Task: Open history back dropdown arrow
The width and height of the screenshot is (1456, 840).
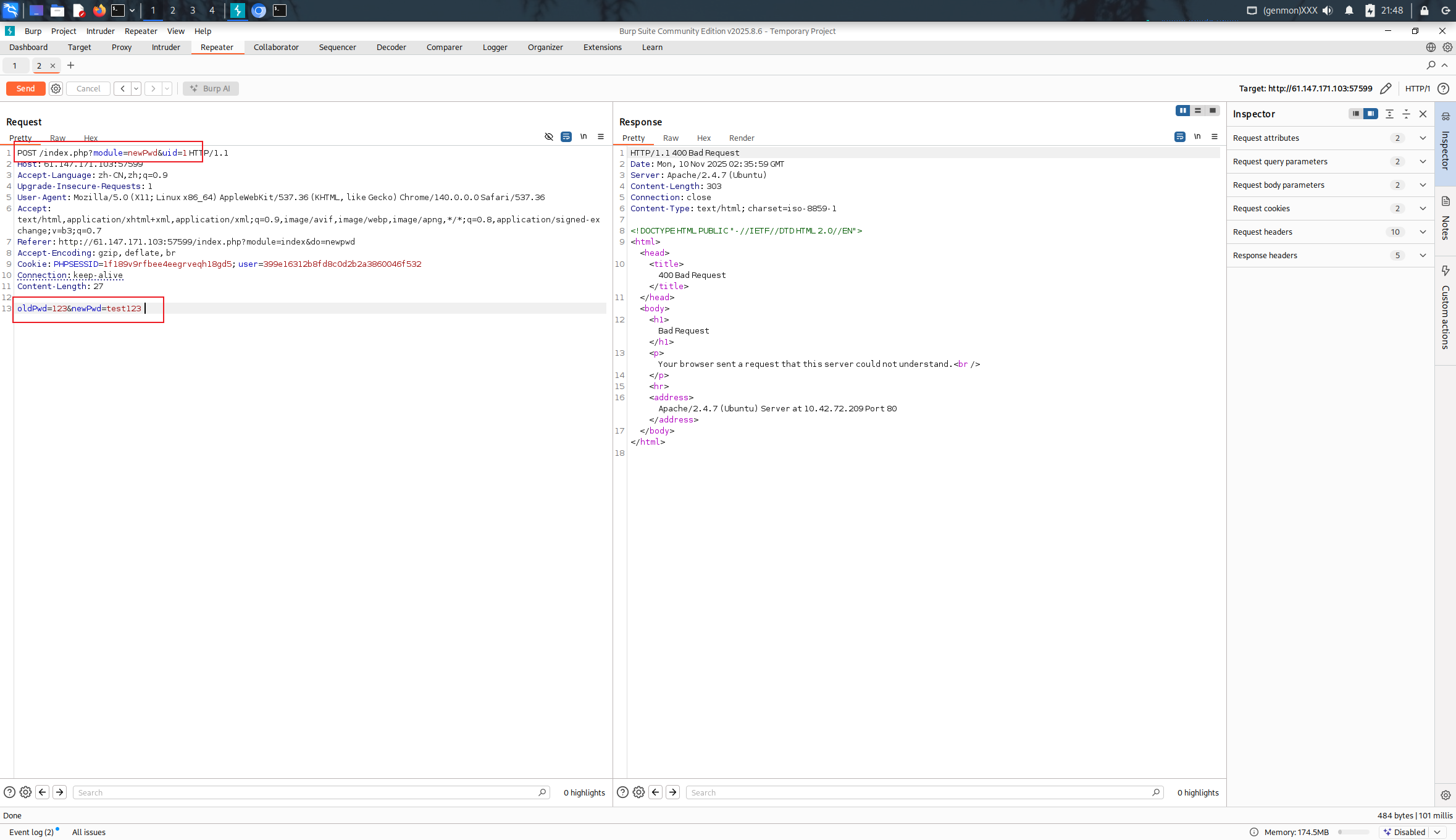Action: pyautogui.click(x=136, y=88)
